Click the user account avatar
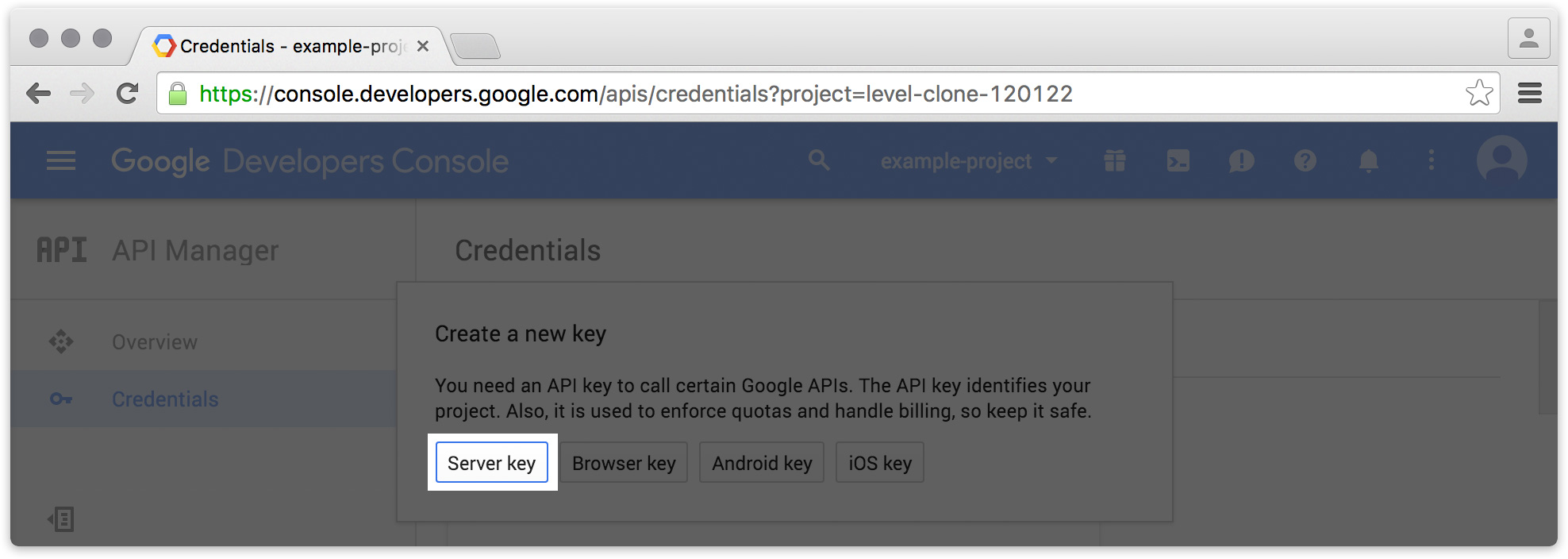Screen dimensions: 1568x559 tap(1501, 160)
